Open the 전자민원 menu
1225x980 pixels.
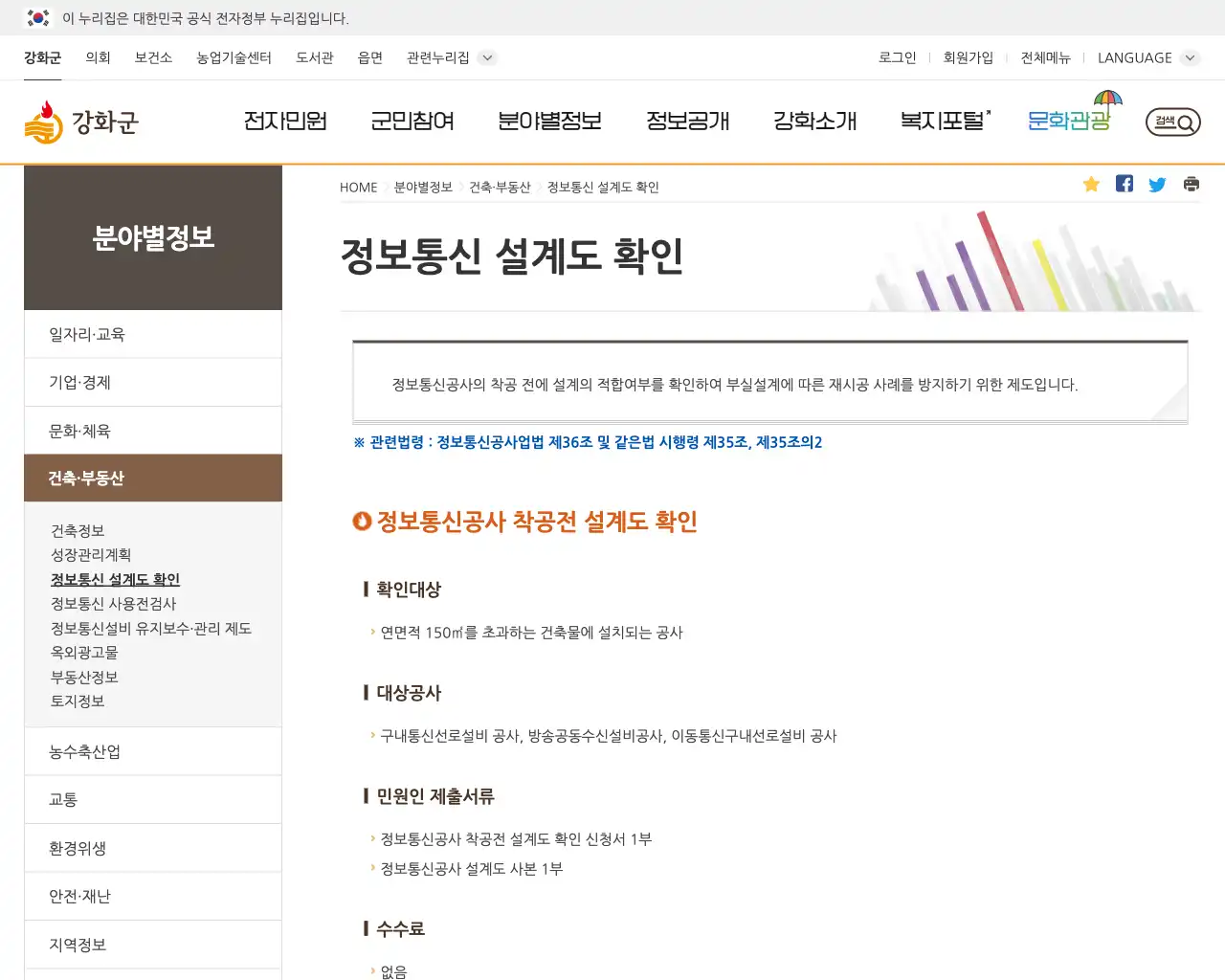click(x=286, y=122)
